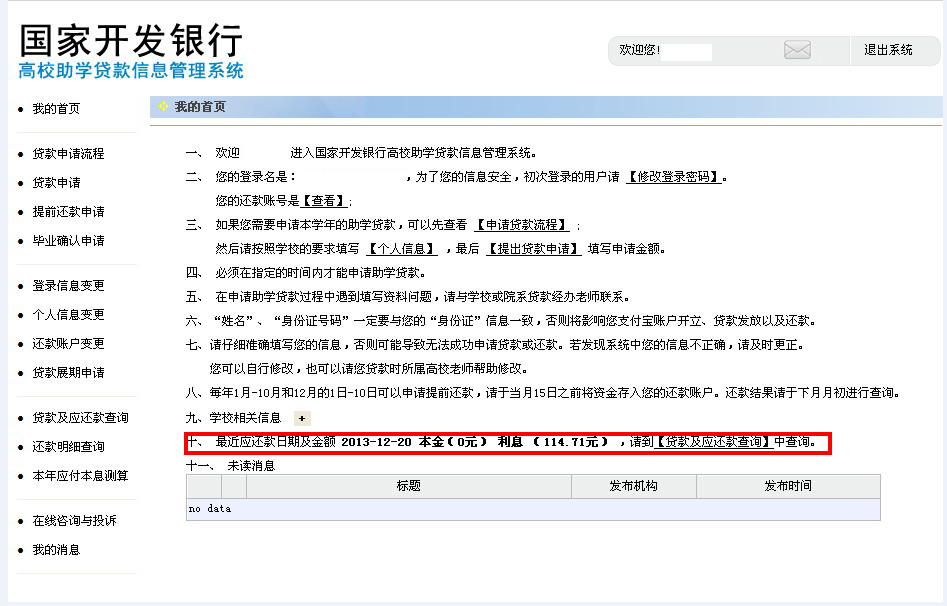Screen dimensions: 947x606
Task: Go to 贷款申请流程 sidebar item
Action: (68, 154)
